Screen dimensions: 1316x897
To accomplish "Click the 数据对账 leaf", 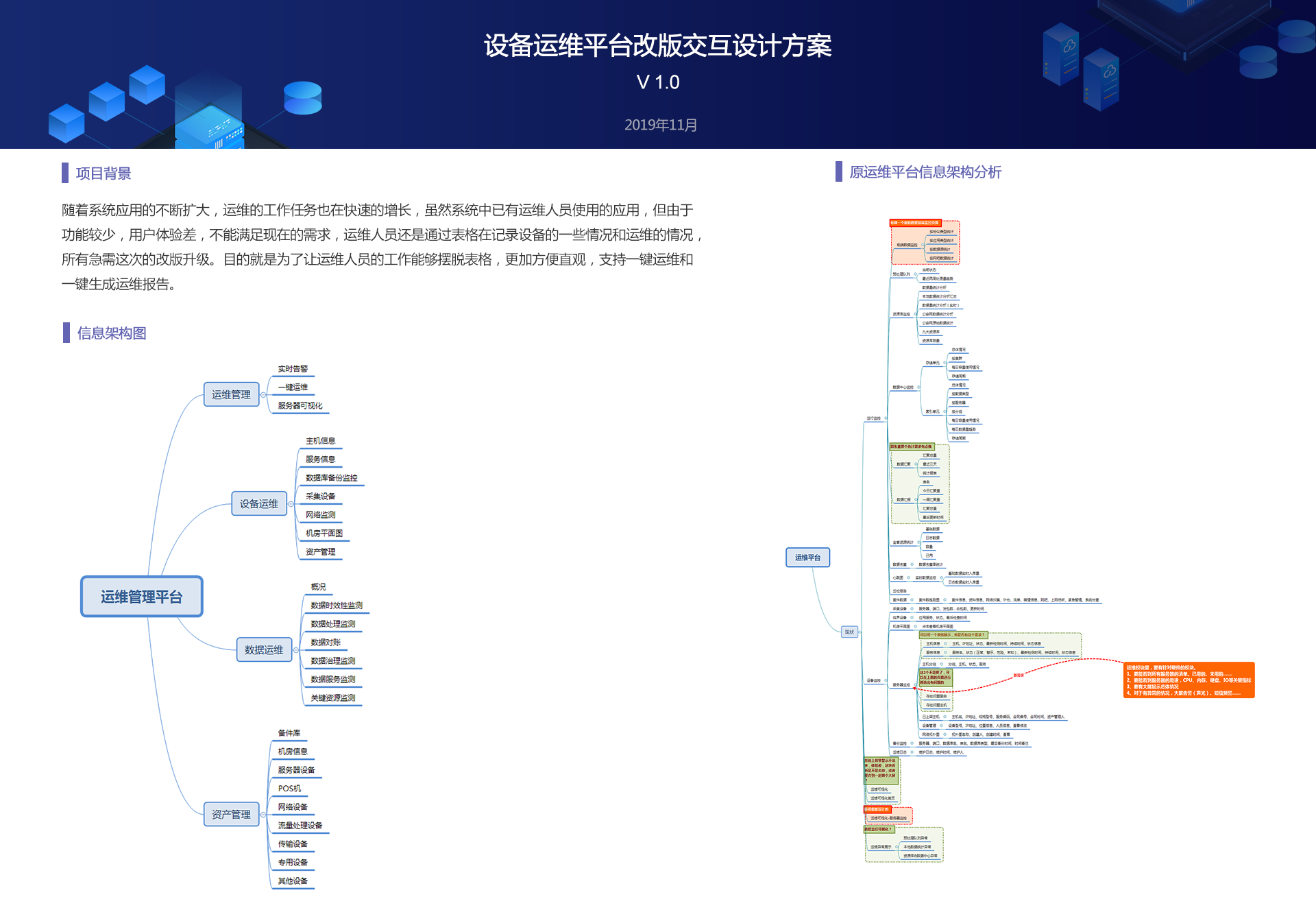I will [x=326, y=643].
